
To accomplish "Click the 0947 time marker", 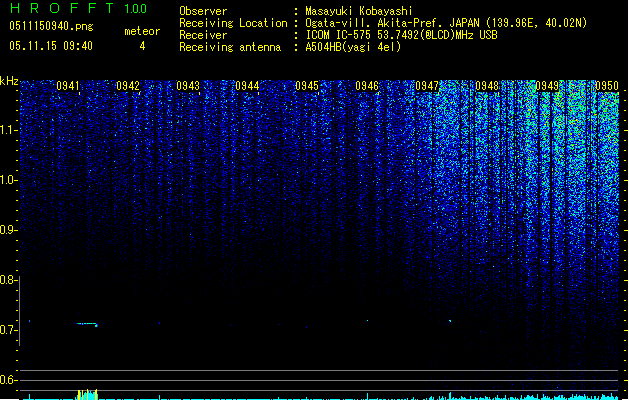I will coord(427,87).
